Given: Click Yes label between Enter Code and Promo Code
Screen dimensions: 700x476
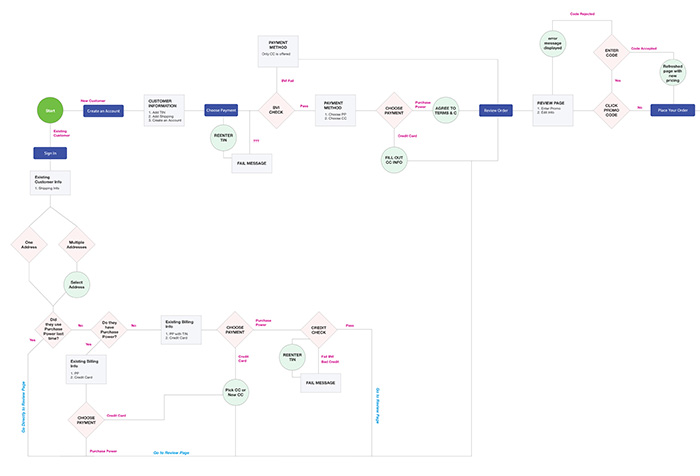Looking at the screenshot, I should pos(618,81).
